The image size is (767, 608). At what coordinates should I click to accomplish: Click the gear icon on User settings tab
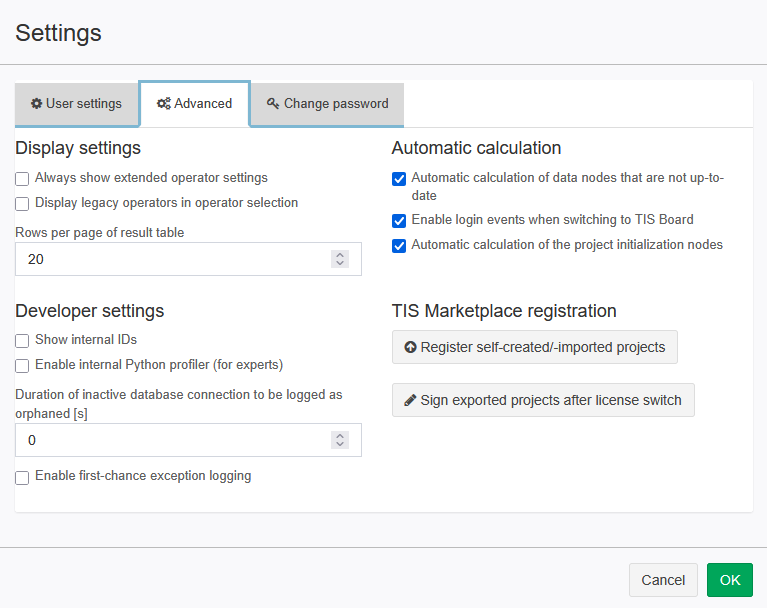click(36, 104)
